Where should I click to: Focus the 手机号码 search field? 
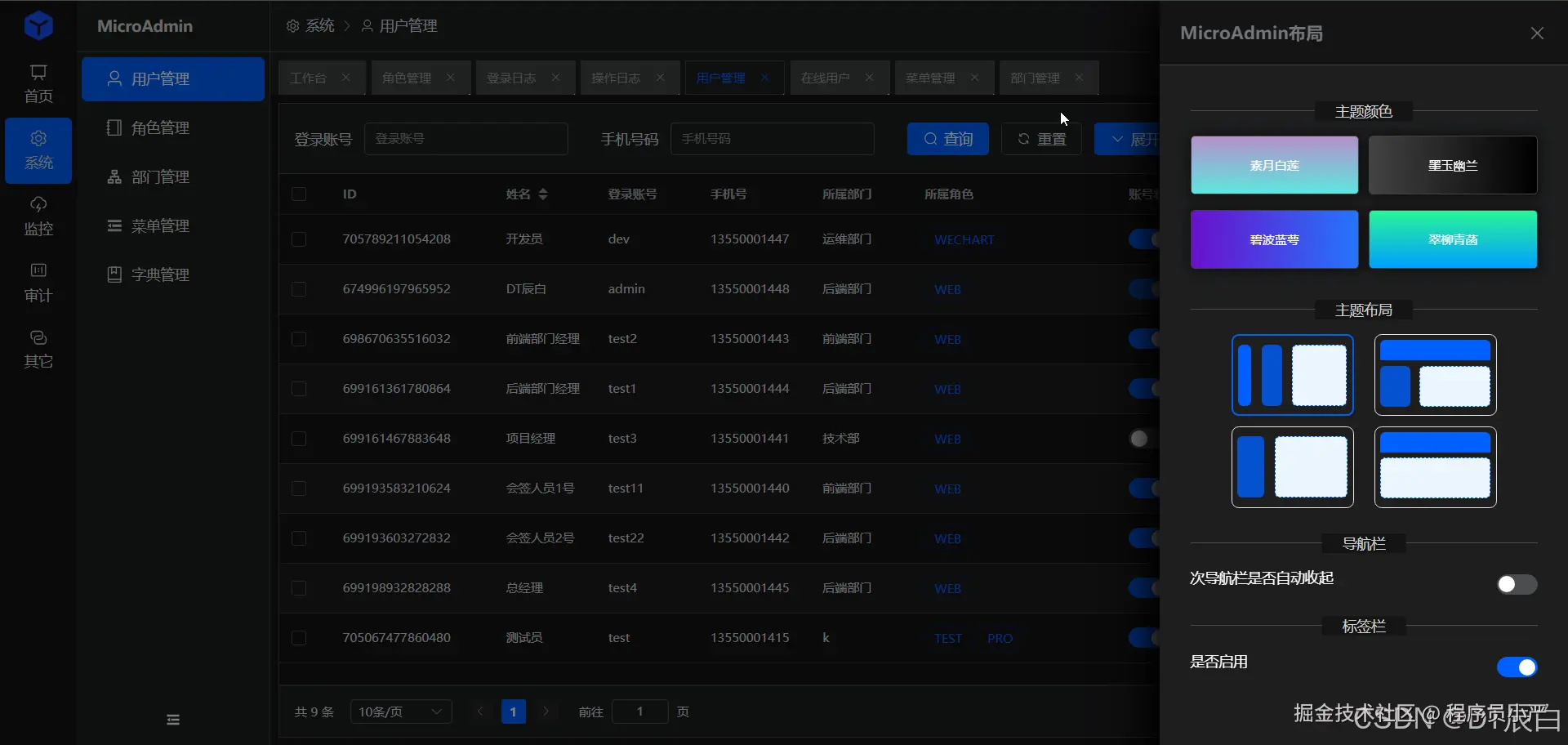click(773, 139)
